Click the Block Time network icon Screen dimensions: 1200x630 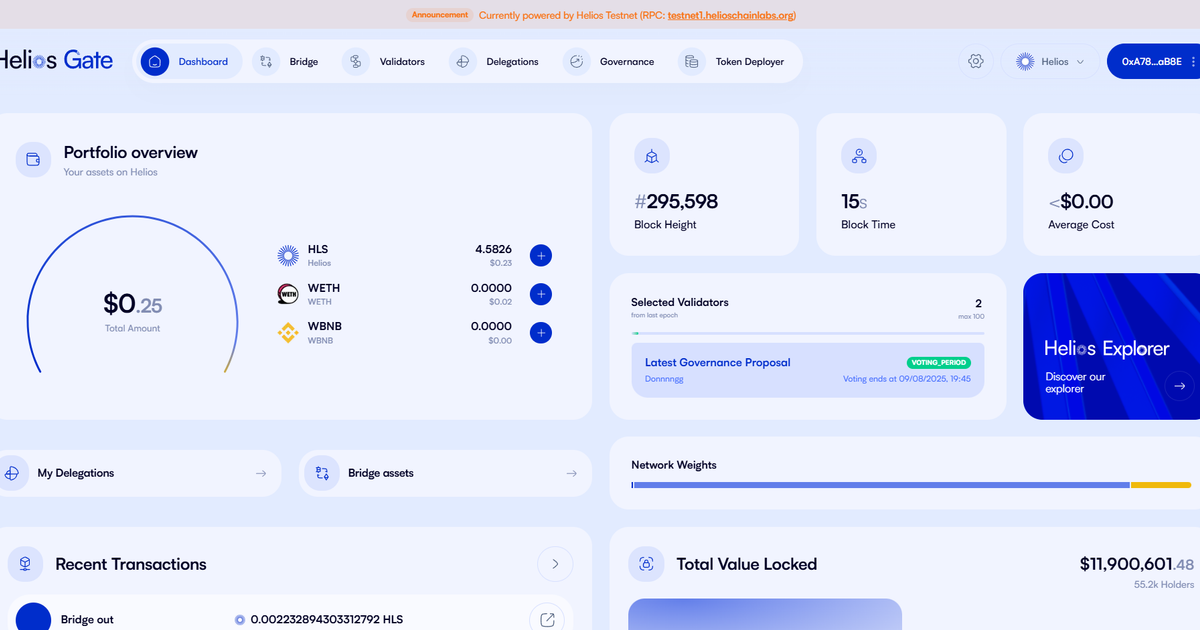pyautogui.click(x=859, y=156)
